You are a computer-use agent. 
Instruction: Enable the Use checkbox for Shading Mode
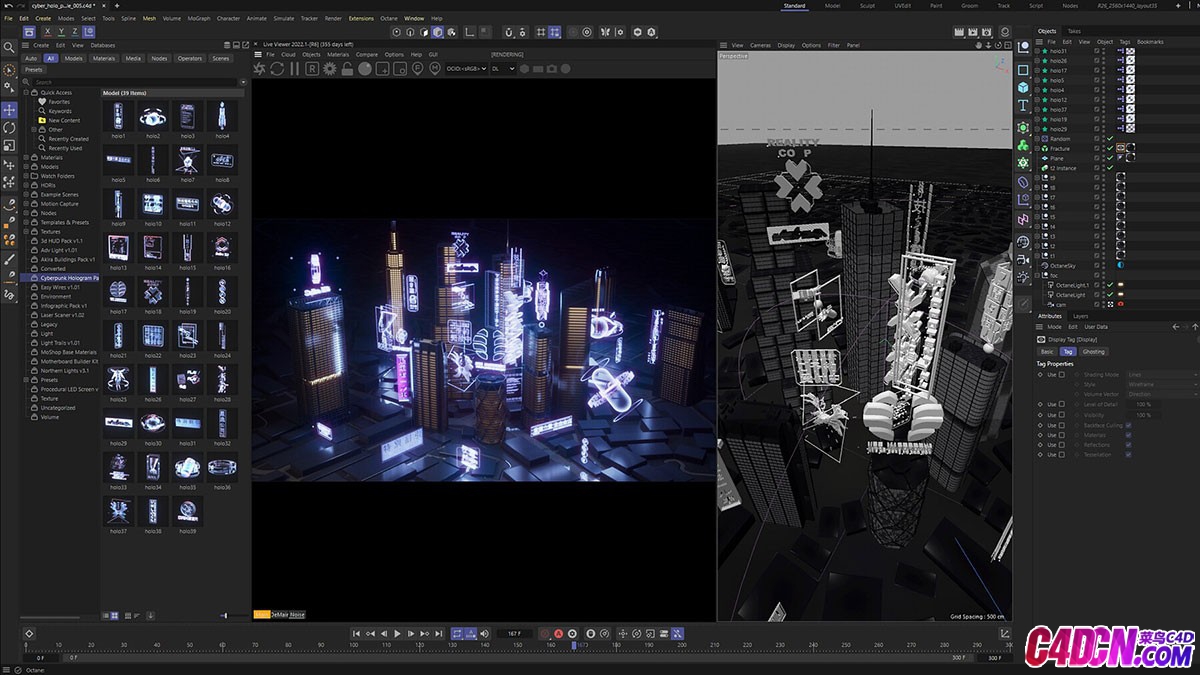pos(1062,375)
